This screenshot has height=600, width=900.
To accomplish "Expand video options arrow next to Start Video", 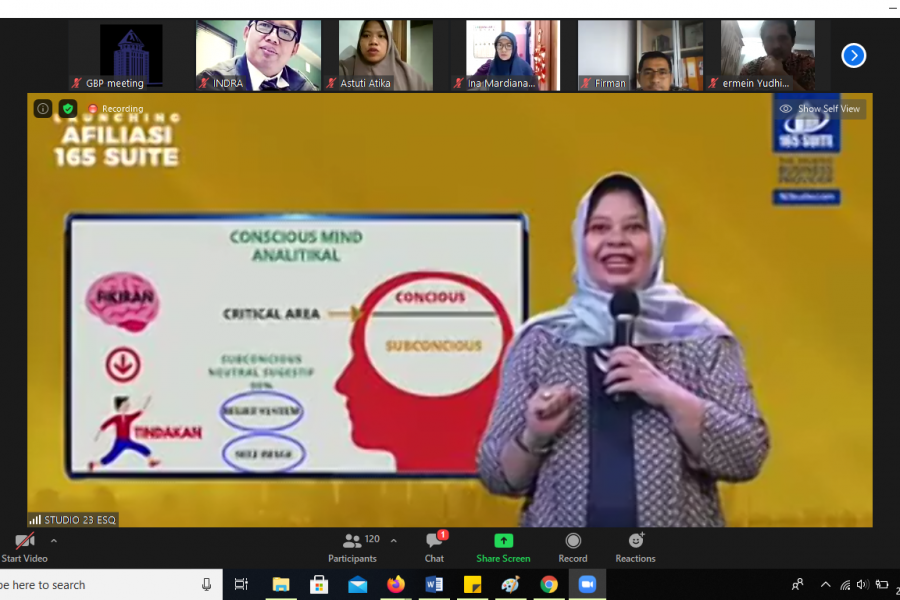I will (54, 541).
